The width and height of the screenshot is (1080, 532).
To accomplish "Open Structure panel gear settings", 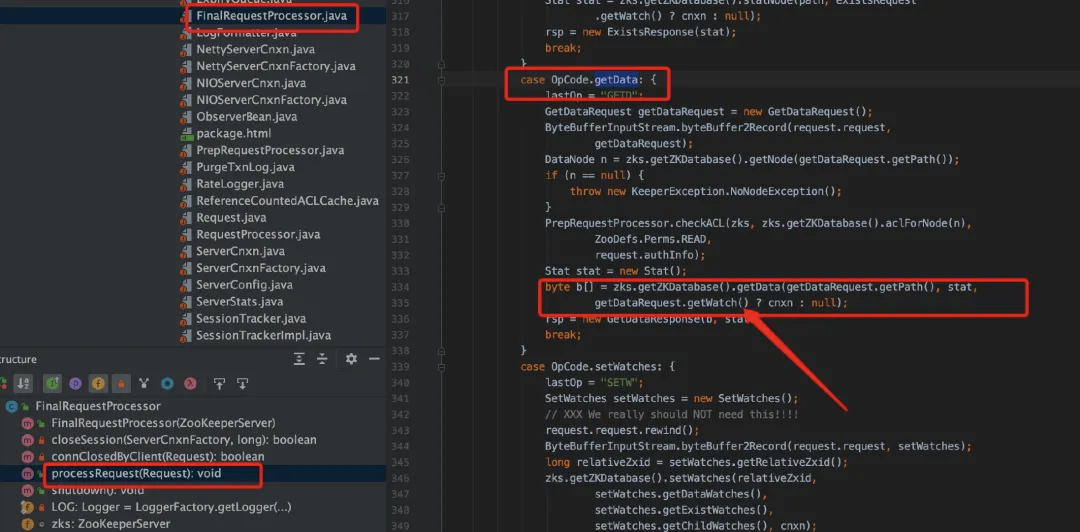I will (x=351, y=359).
